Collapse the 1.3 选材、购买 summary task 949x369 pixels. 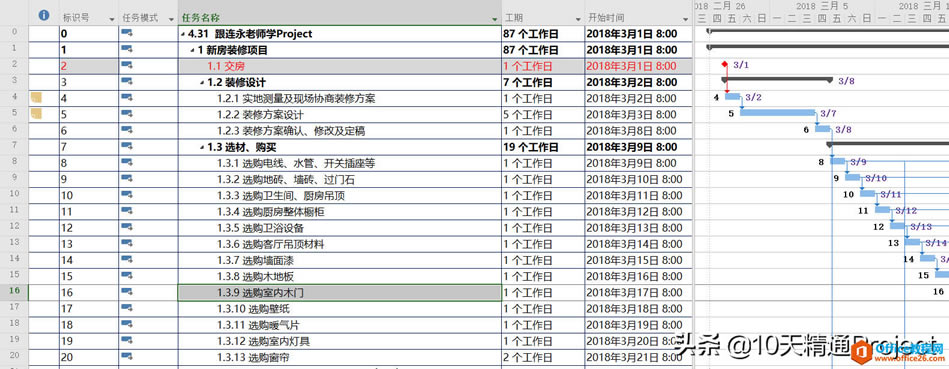click(202, 148)
